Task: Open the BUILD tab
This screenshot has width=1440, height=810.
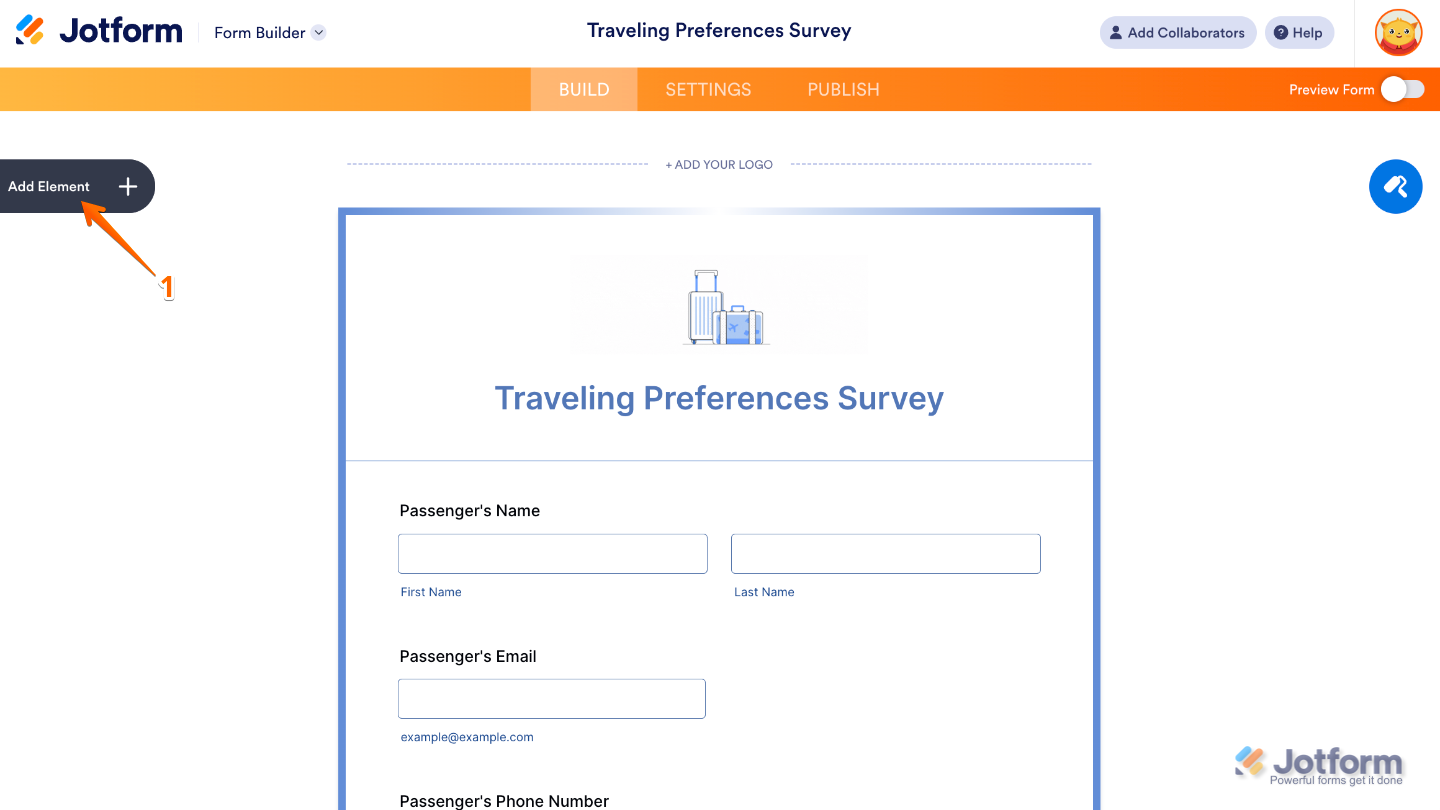Action: coord(583,89)
